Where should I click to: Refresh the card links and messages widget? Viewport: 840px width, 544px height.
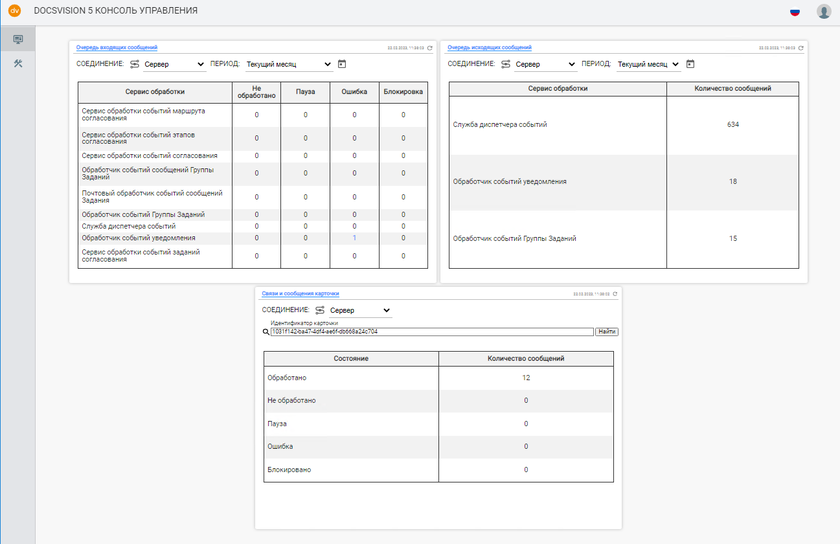[x=614, y=294]
